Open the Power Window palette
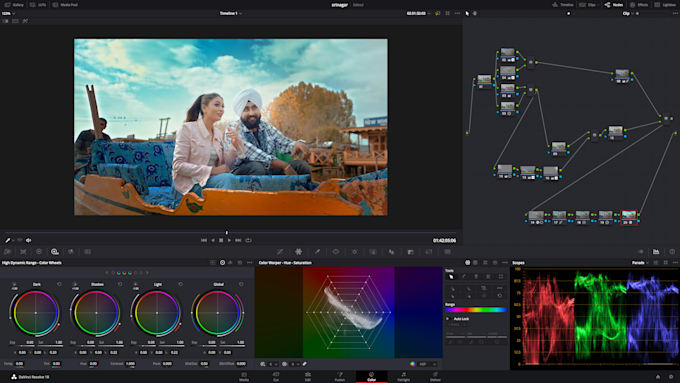Viewport: 680px width, 383px height. click(336, 252)
